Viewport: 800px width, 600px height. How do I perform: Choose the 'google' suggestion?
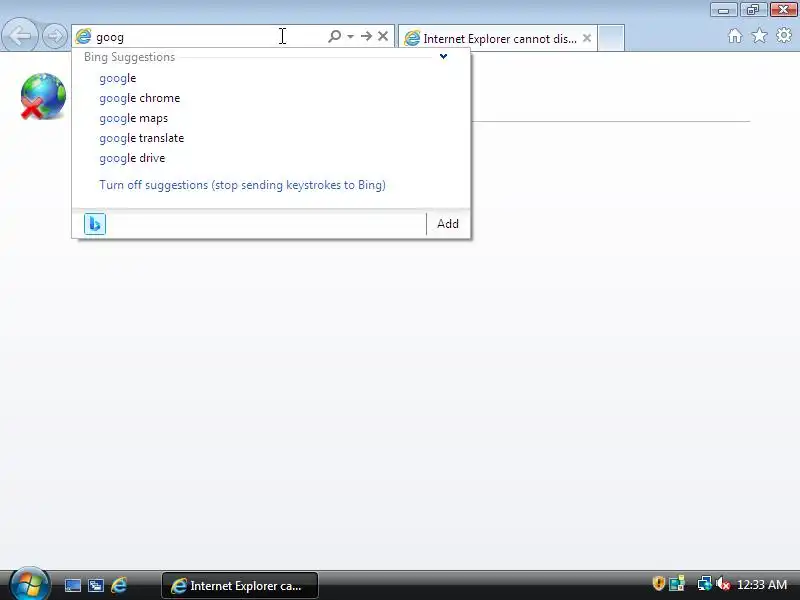tap(118, 78)
